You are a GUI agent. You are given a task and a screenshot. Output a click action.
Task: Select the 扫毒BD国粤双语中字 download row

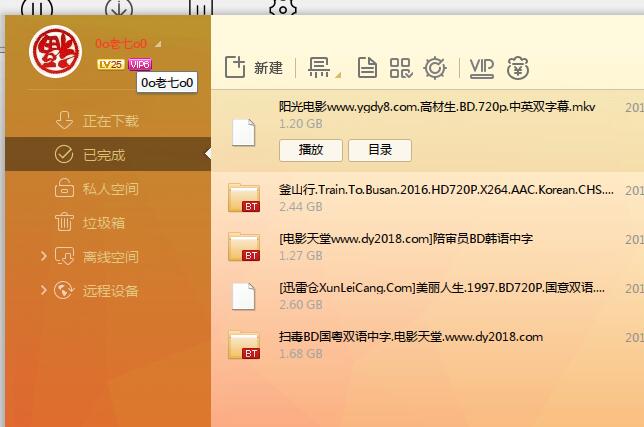[427, 345]
